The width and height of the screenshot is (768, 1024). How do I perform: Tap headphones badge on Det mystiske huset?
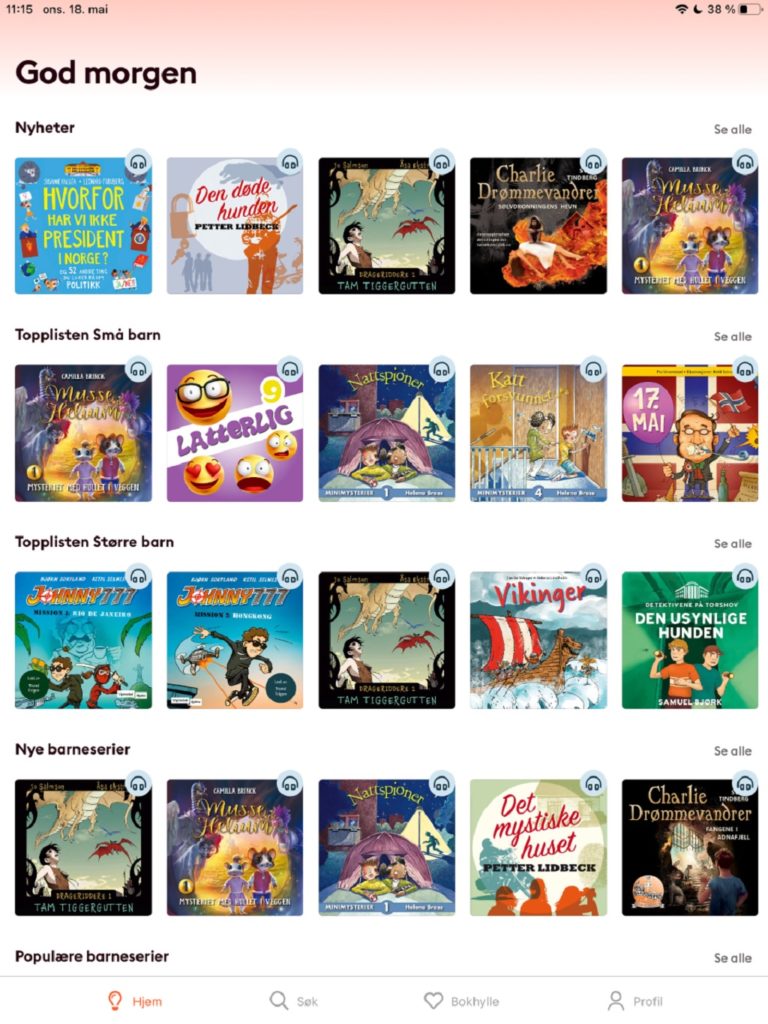tap(593, 784)
